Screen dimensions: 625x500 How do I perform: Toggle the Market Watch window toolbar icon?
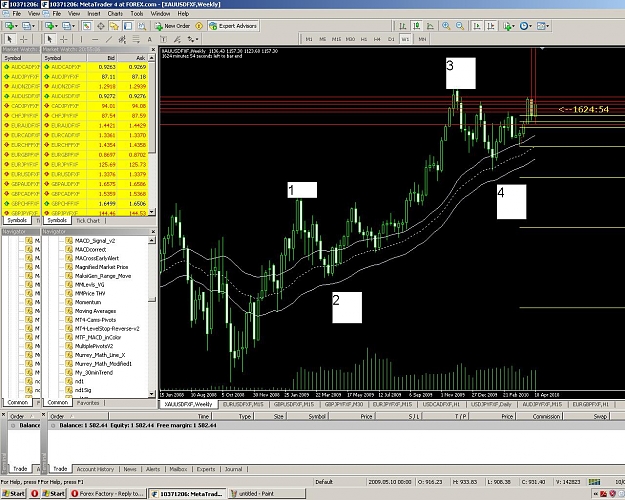(86, 26)
